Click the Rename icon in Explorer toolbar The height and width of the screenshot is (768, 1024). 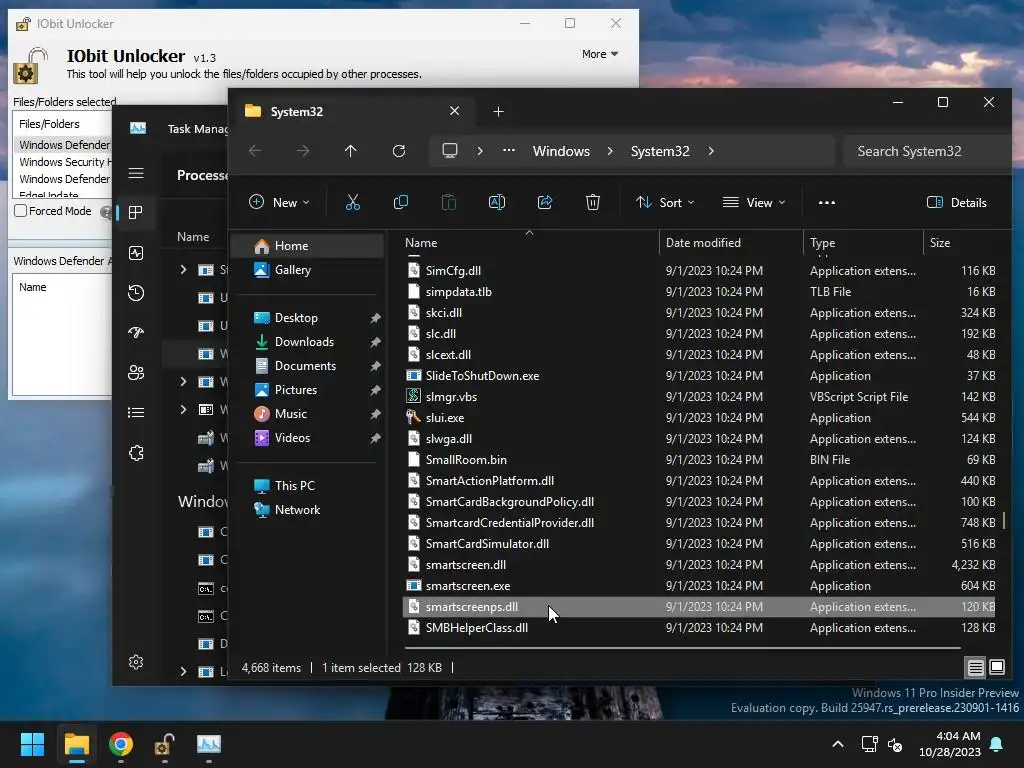(x=497, y=202)
